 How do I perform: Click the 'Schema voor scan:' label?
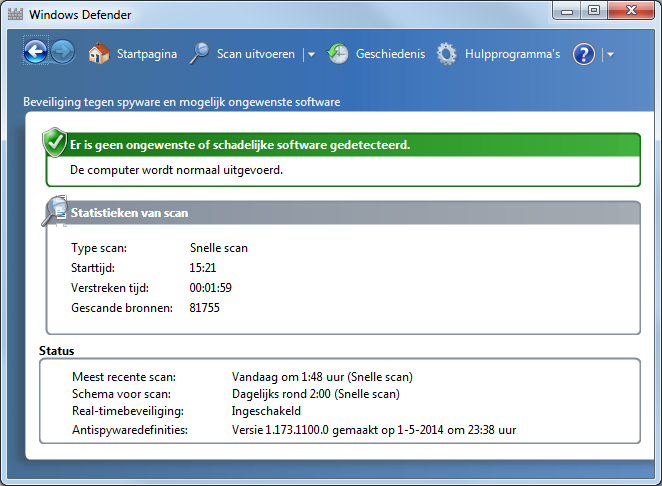[122, 394]
